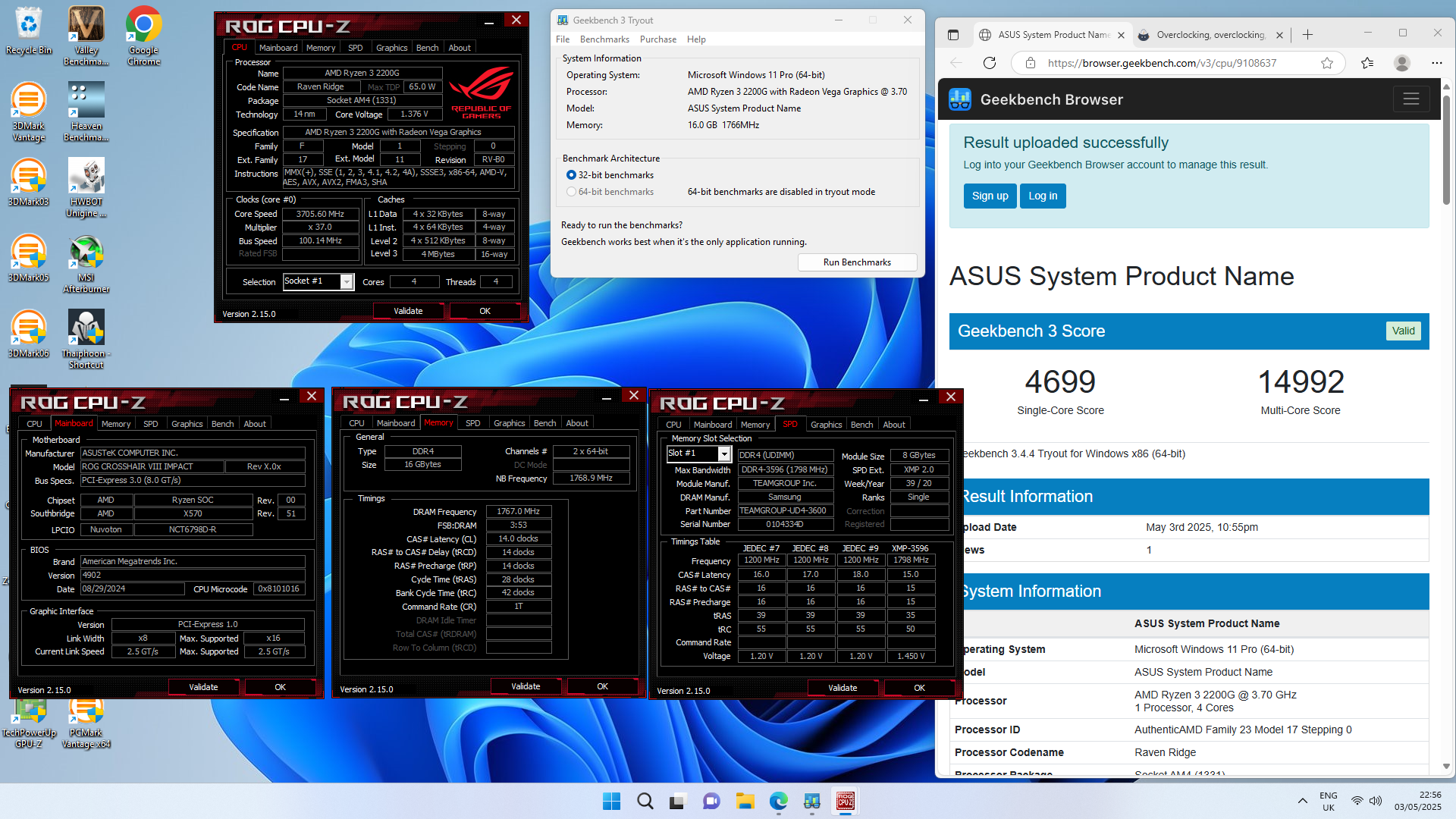1456x819 pixels.
Task: Click Sign up button on Geekbench Browser
Action: (990, 196)
